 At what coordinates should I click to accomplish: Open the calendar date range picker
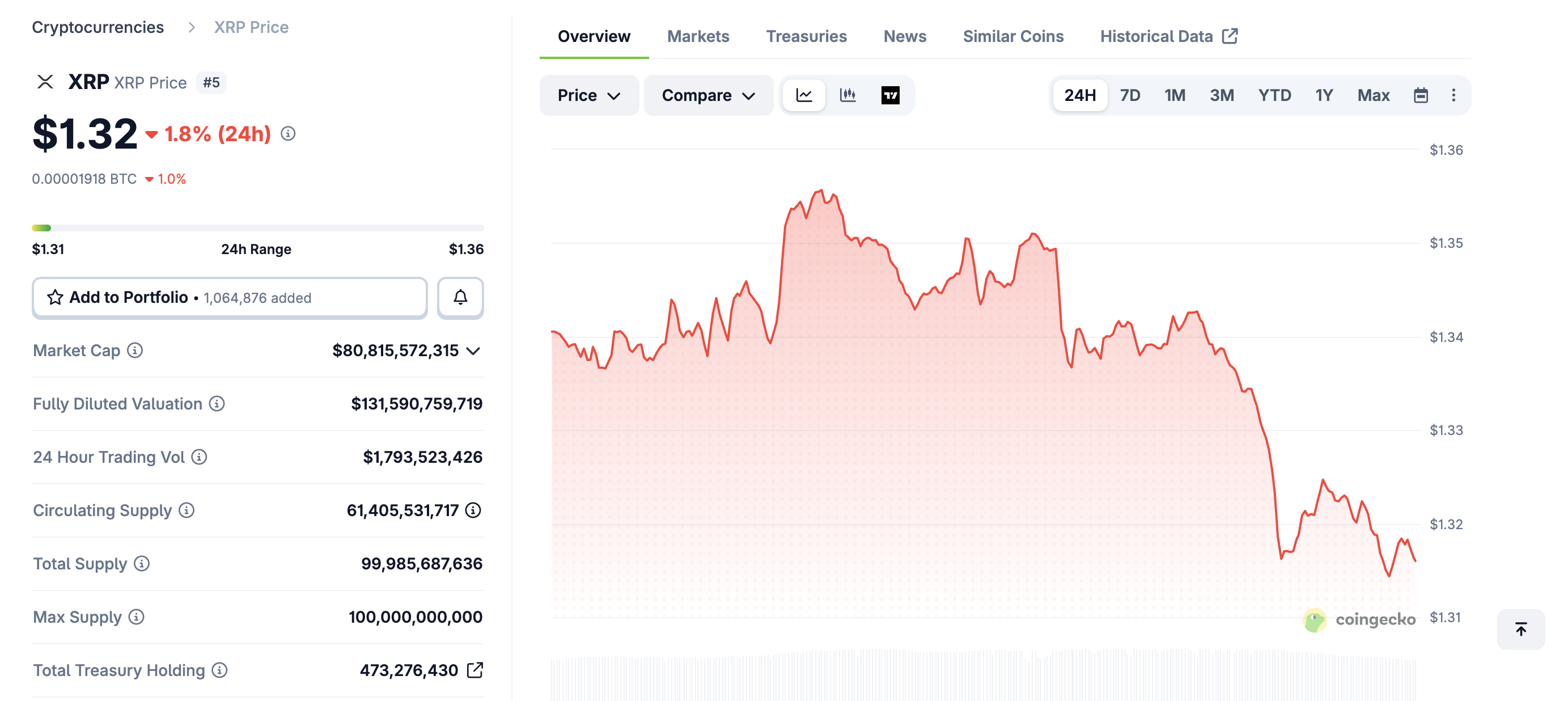[1421, 95]
